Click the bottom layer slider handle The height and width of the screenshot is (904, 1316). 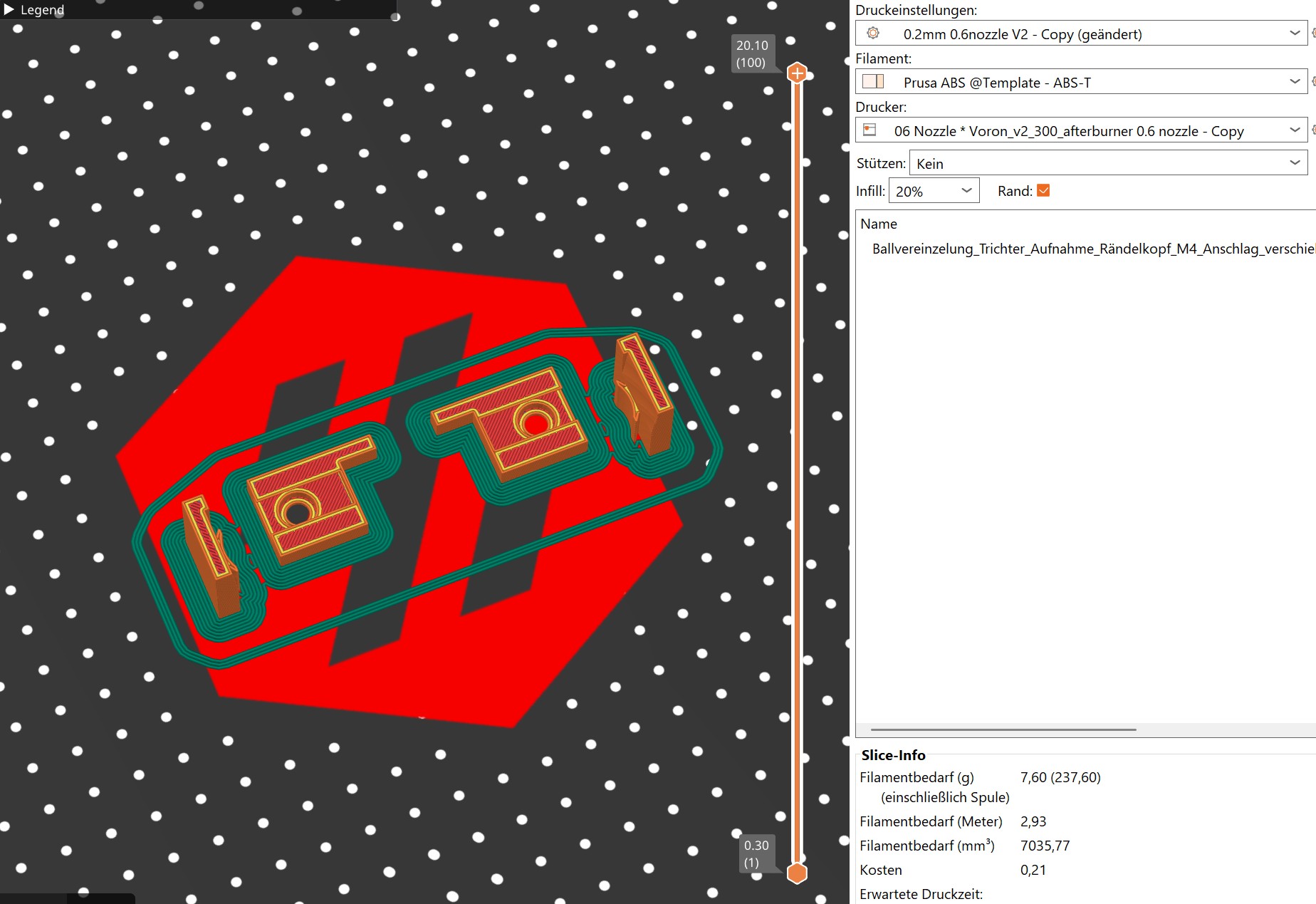[798, 873]
